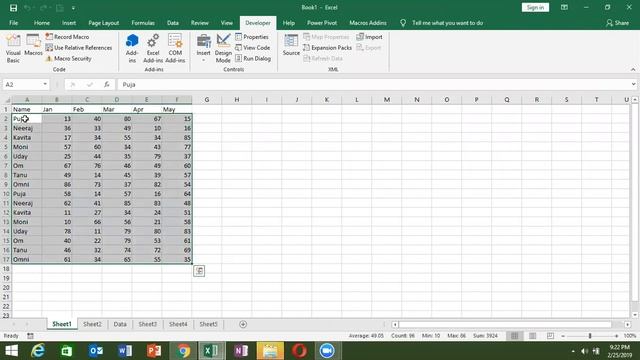The height and width of the screenshot is (360, 640).
Task: Customize Quick Access Toolbar dropdown
Action: pos(73,8)
